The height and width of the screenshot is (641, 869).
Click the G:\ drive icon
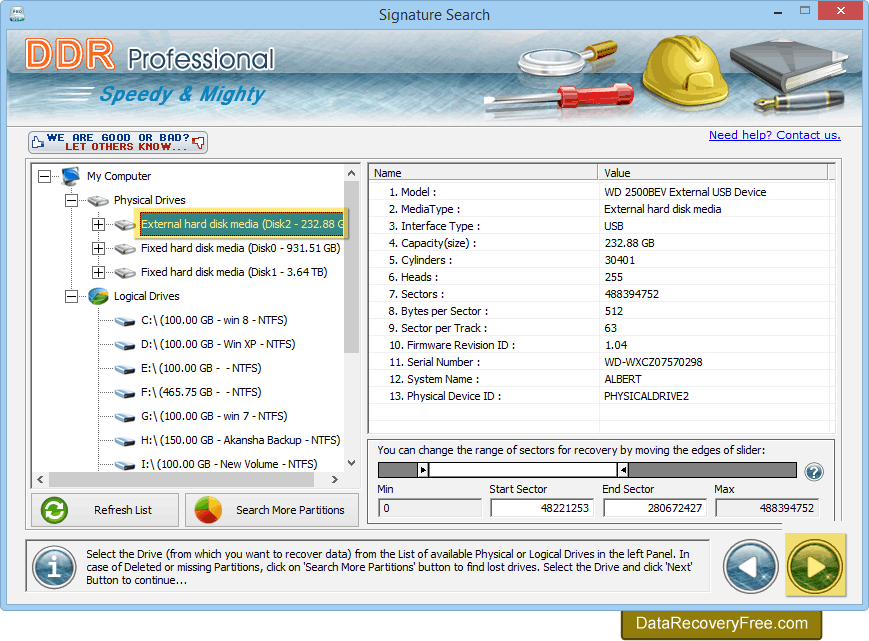click(x=125, y=417)
